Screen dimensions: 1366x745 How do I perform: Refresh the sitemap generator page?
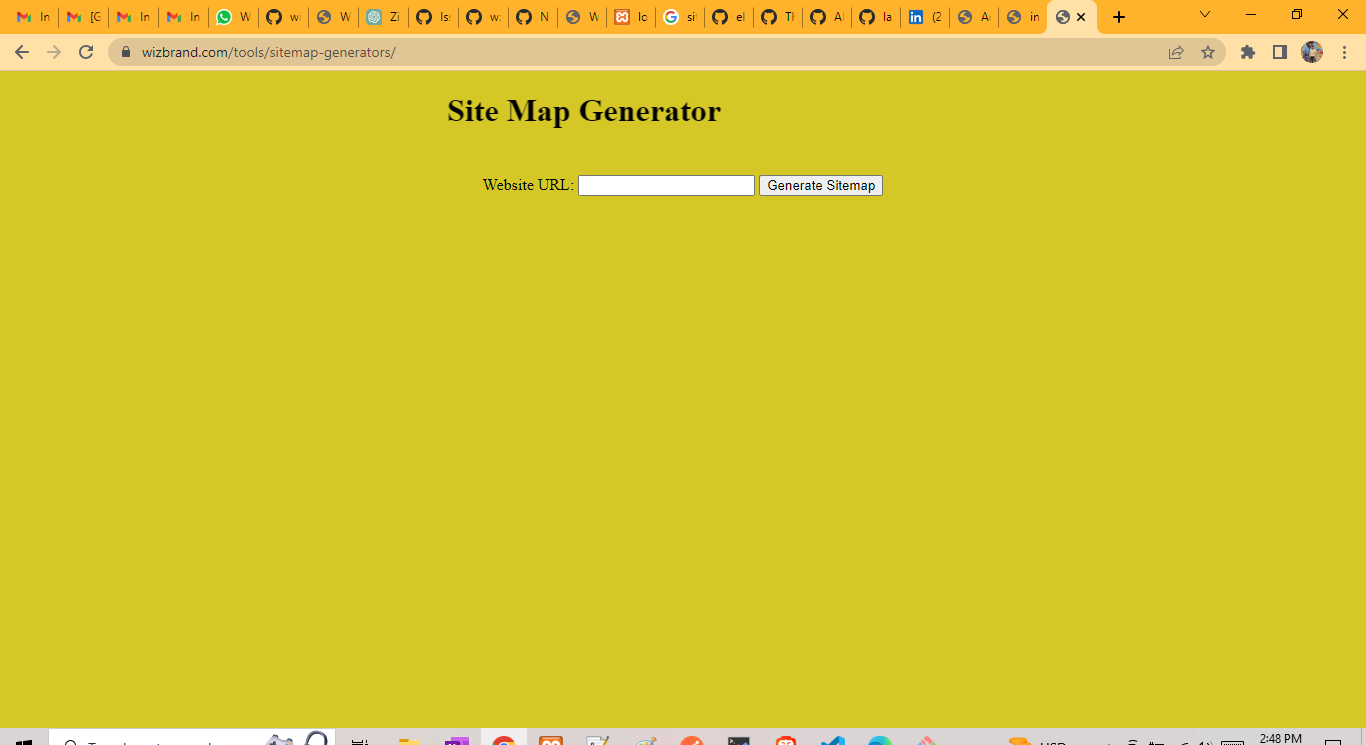84,52
